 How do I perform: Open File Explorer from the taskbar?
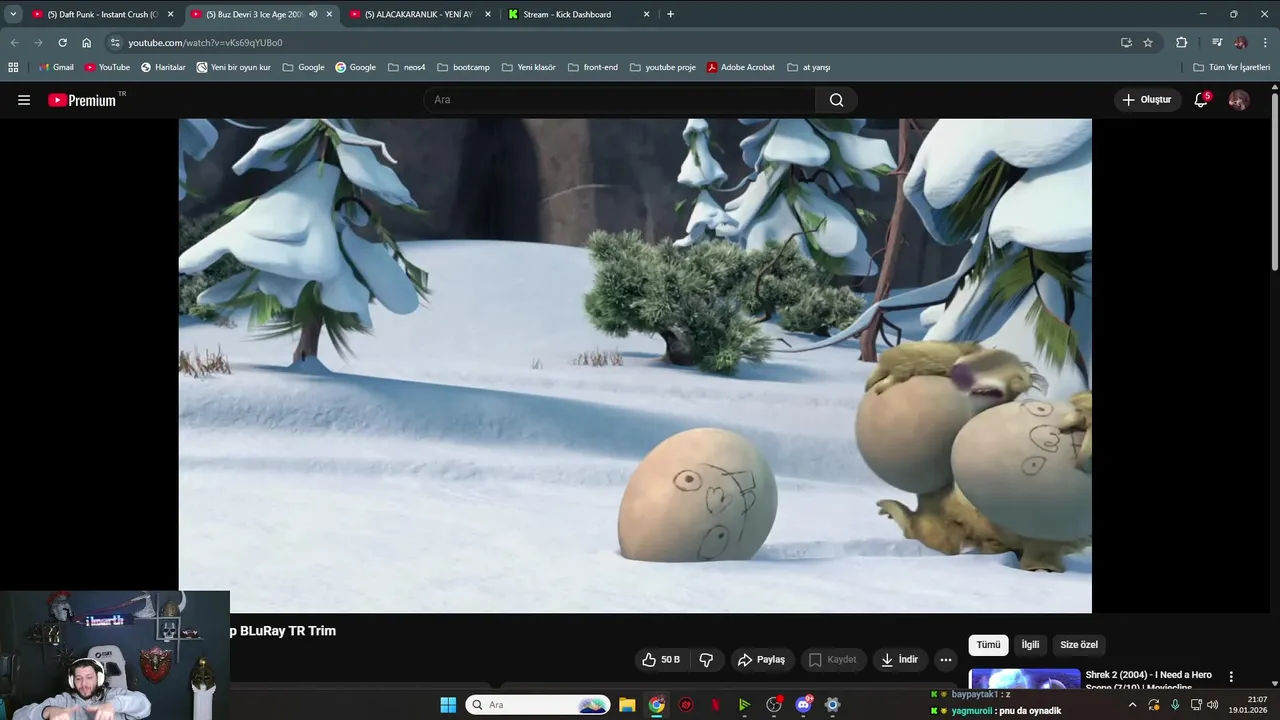627,705
